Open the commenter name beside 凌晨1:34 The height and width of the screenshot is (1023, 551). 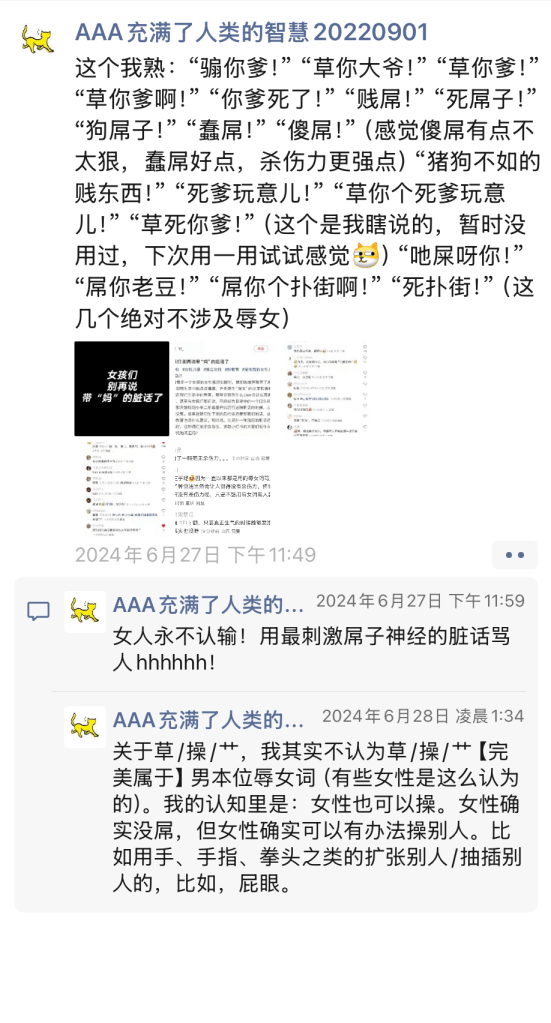click(x=209, y=720)
